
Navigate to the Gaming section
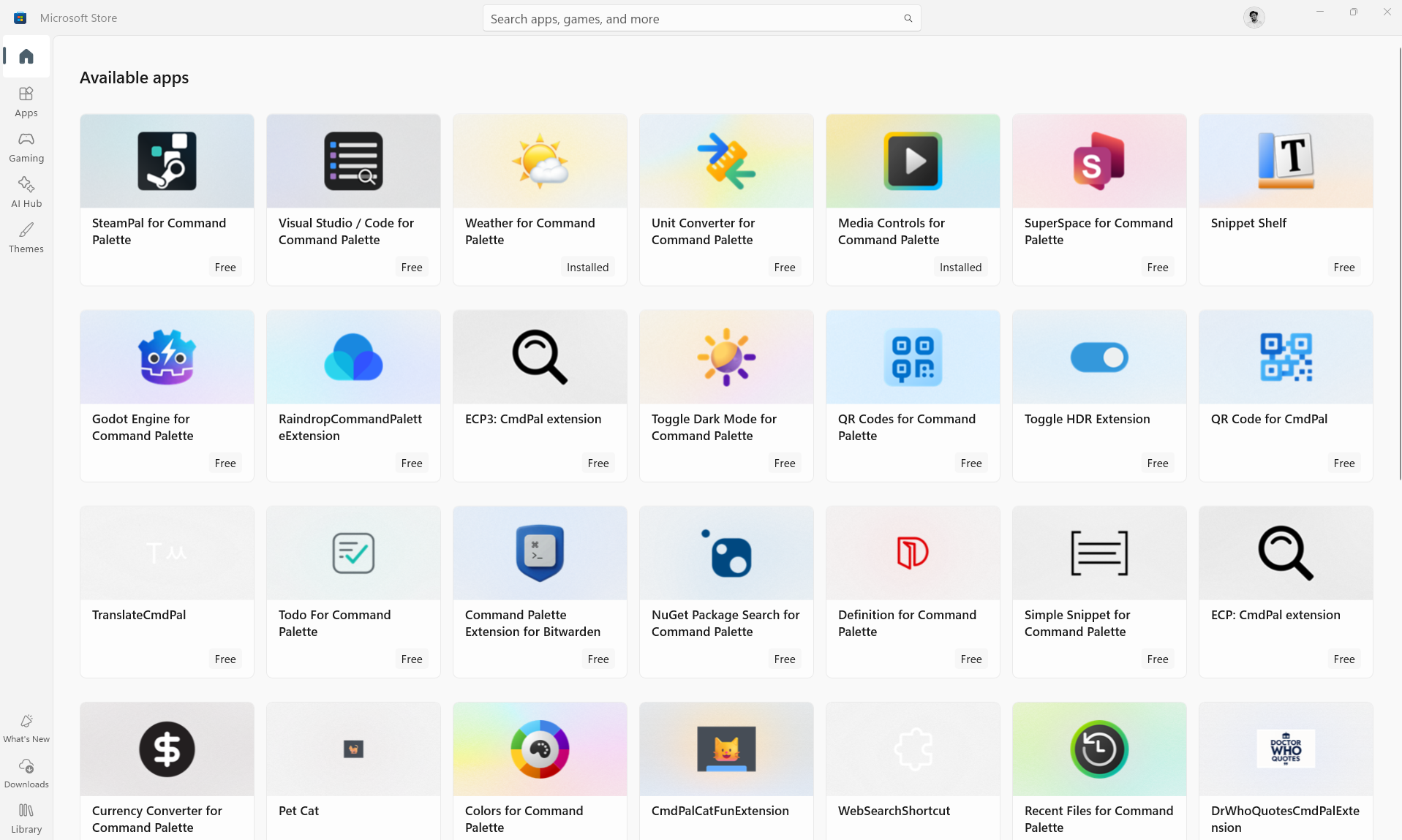(x=26, y=146)
